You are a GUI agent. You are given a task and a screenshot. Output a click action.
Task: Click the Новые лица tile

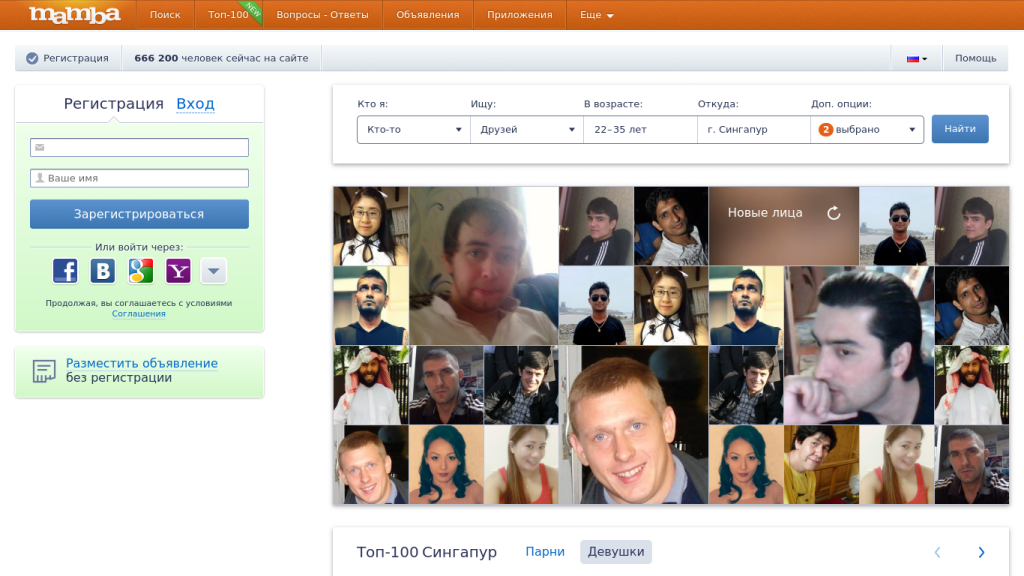point(784,226)
